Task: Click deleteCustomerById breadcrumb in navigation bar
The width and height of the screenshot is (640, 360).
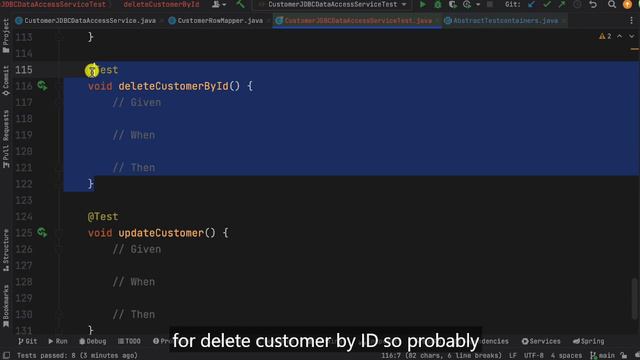Action: [x=161, y=4]
